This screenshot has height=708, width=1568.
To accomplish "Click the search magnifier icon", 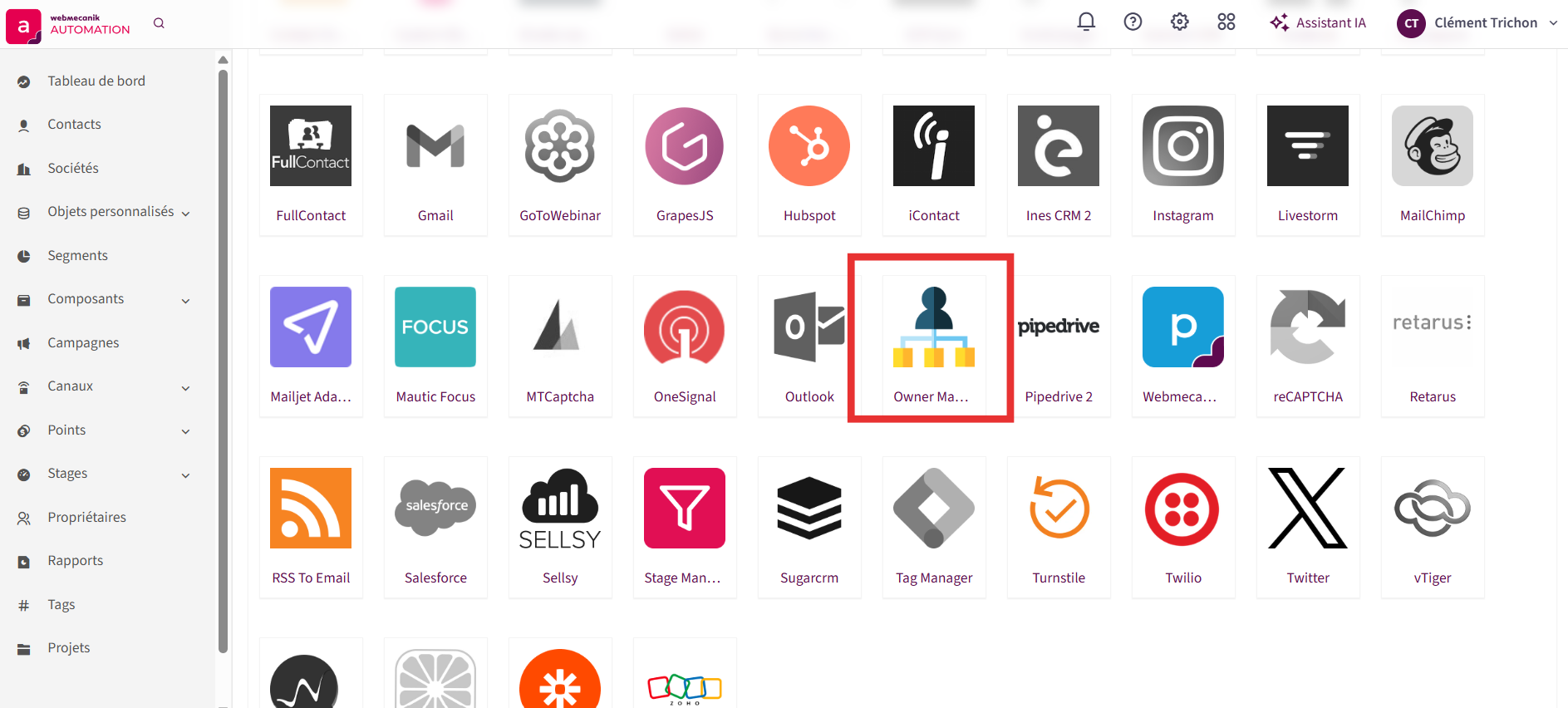I will pyautogui.click(x=159, y=23).
